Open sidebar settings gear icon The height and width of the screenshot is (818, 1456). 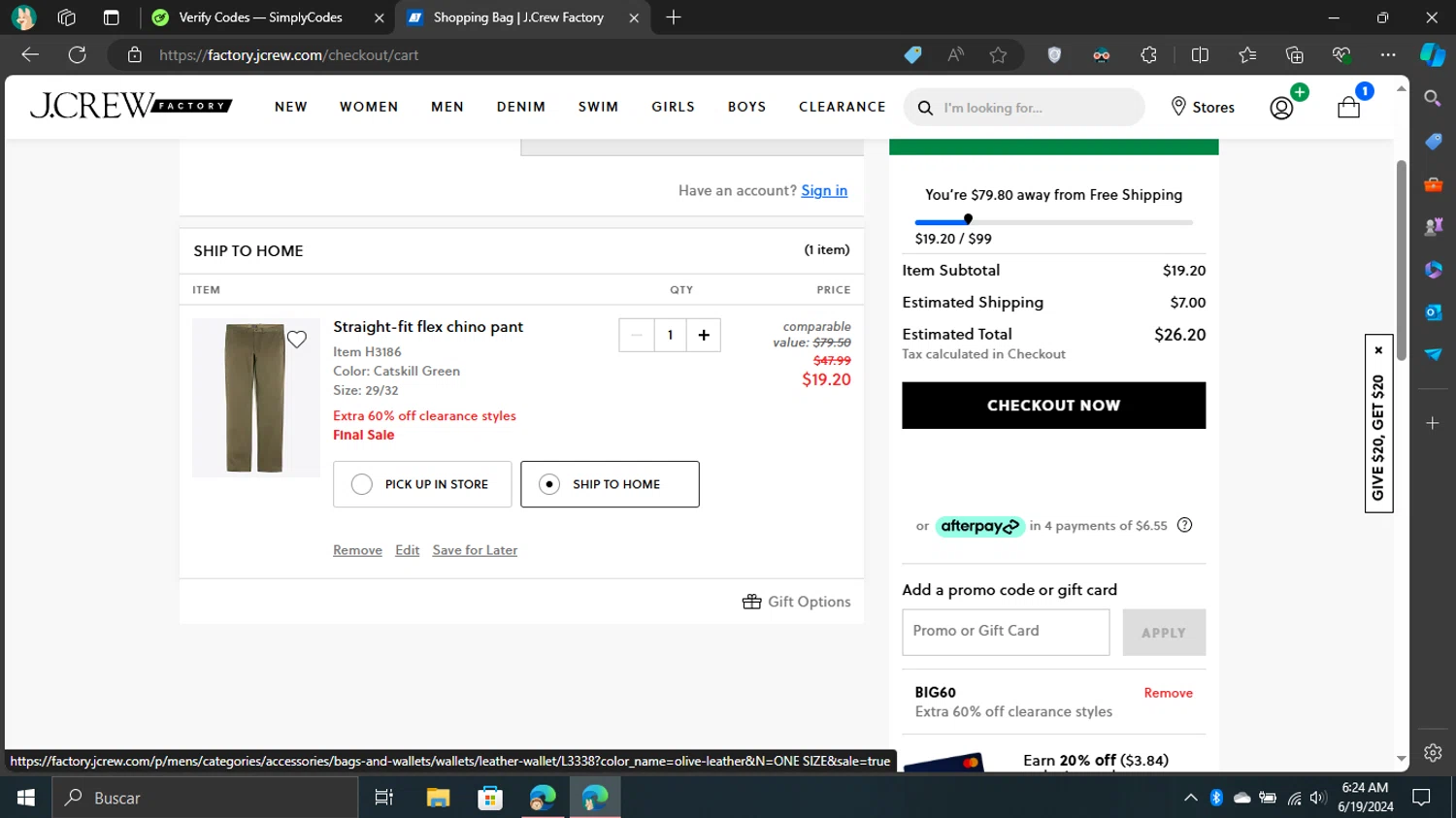click(x=1433, y=752)
